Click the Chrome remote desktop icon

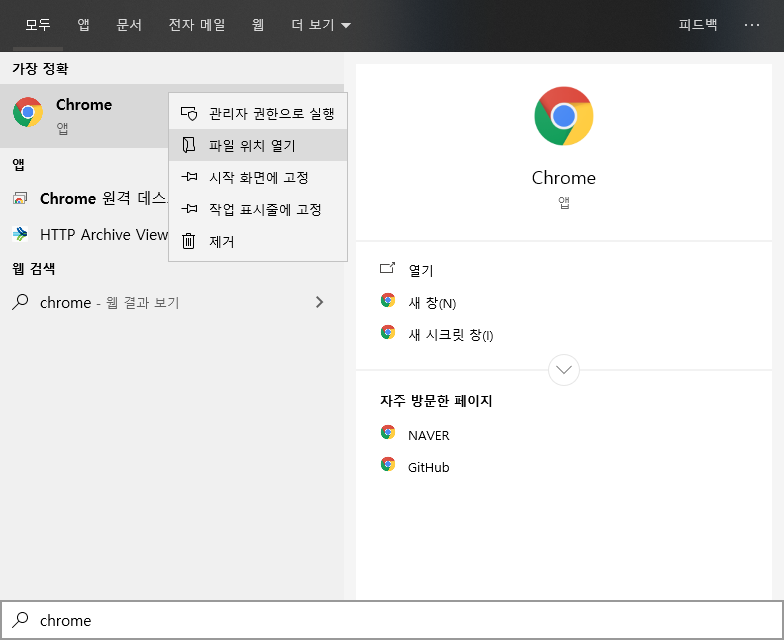click(x=20, y=198)
